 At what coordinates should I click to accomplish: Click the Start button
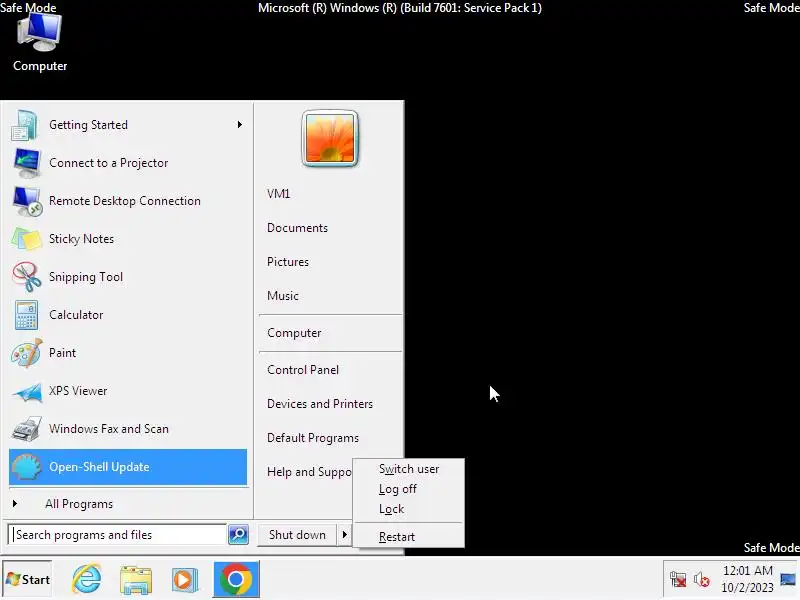pos(28,580)
